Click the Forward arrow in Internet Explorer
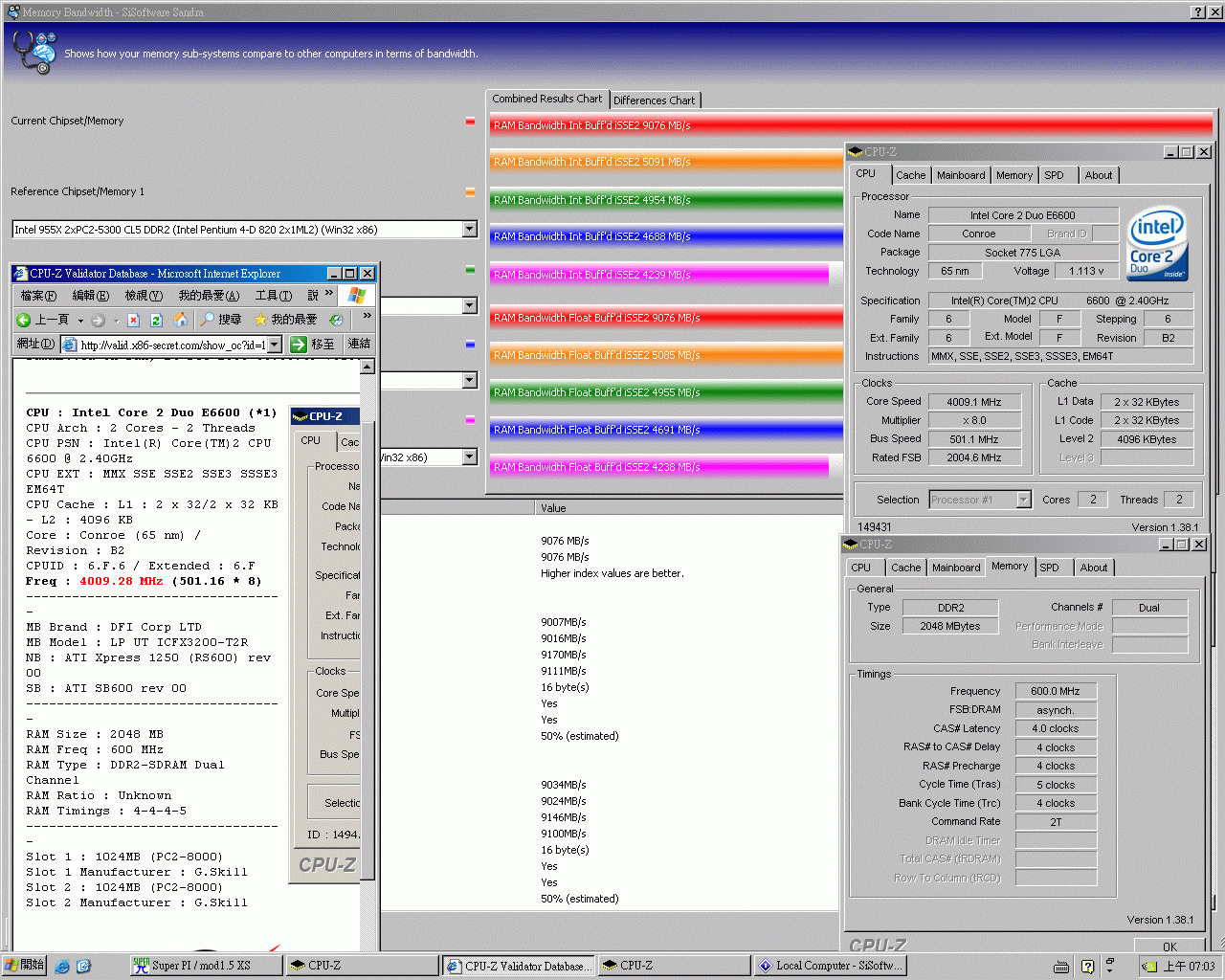 pyautogui.click(x=98, y=320)
